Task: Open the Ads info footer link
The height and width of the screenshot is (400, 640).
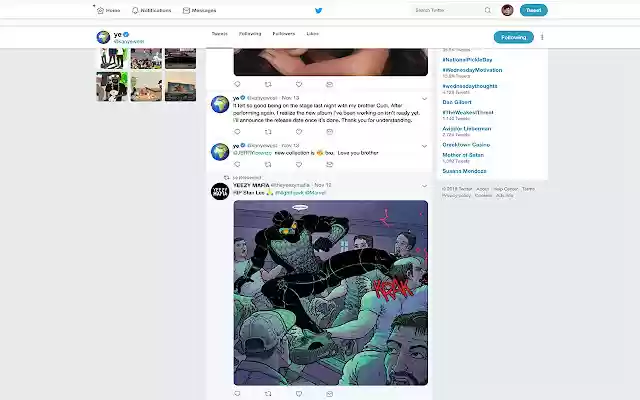Action: pyautogui.click(x=504, y=196)
